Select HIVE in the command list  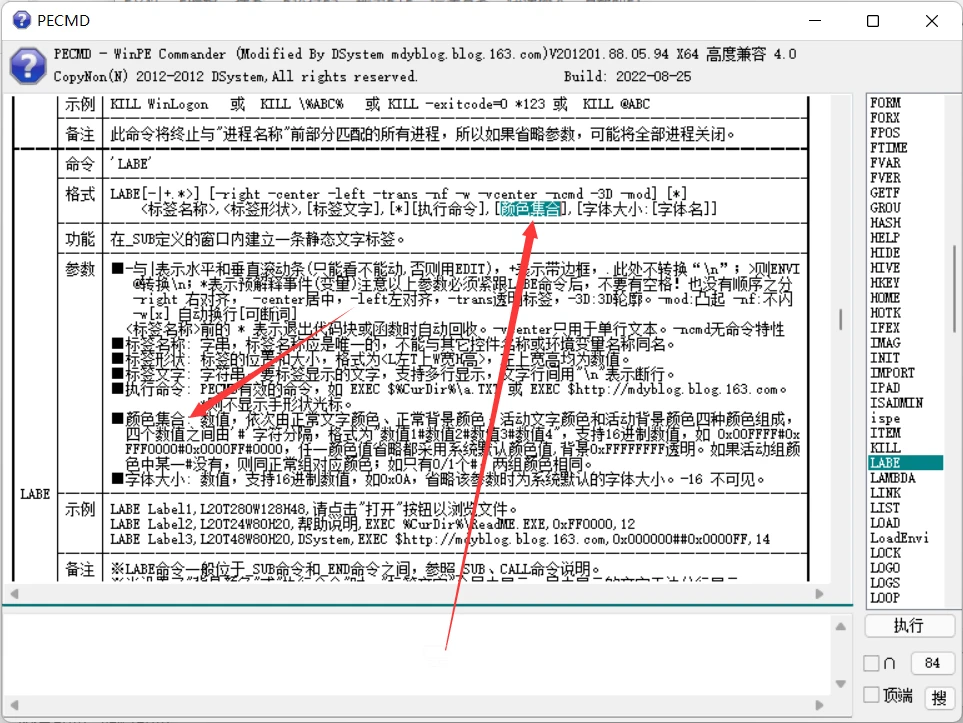(x=884, y=268)
